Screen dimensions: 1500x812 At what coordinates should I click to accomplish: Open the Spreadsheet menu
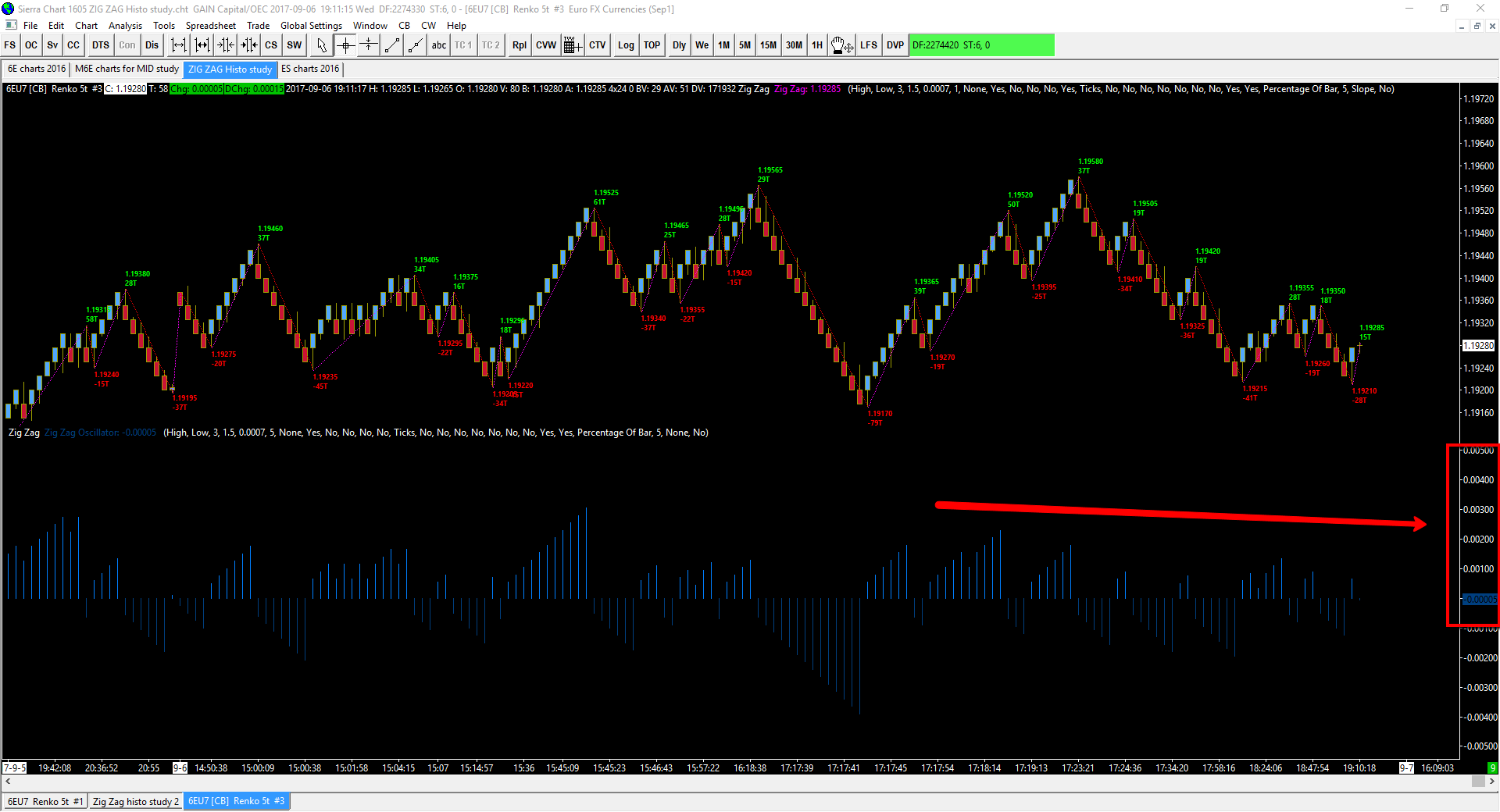coord(211,26)
